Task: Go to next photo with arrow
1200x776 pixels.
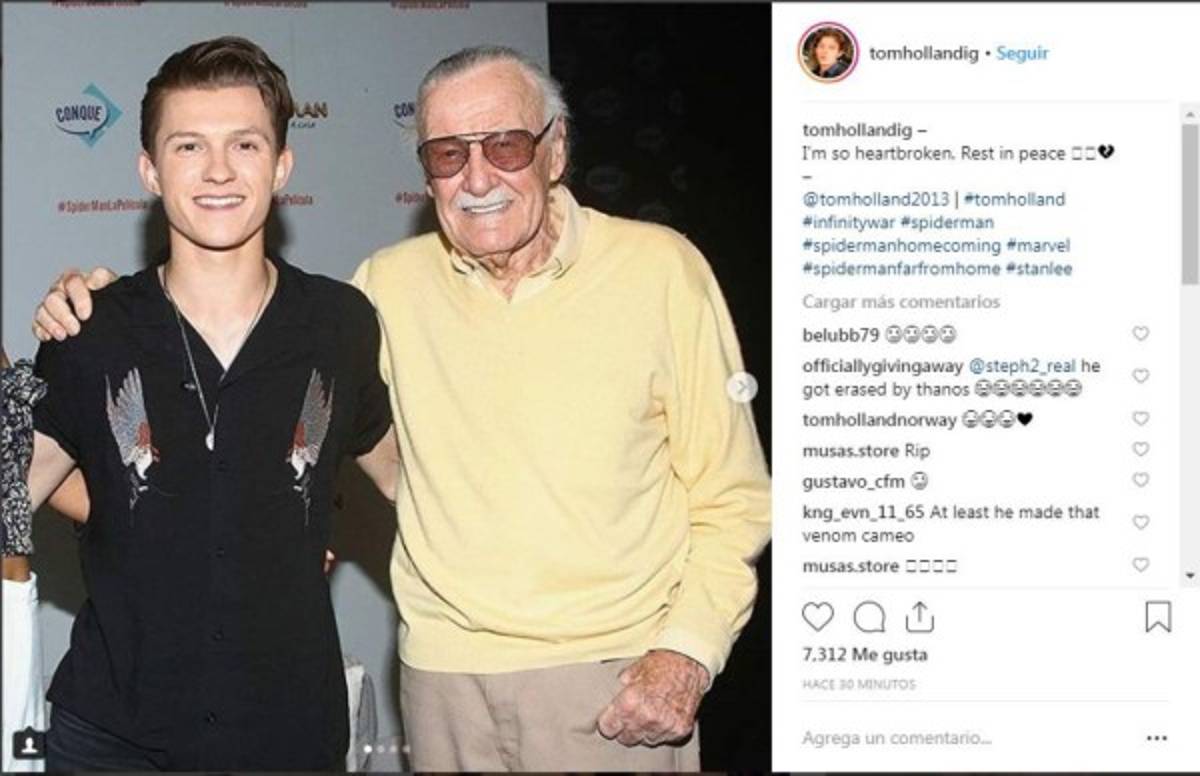Action: click(741, 387)
